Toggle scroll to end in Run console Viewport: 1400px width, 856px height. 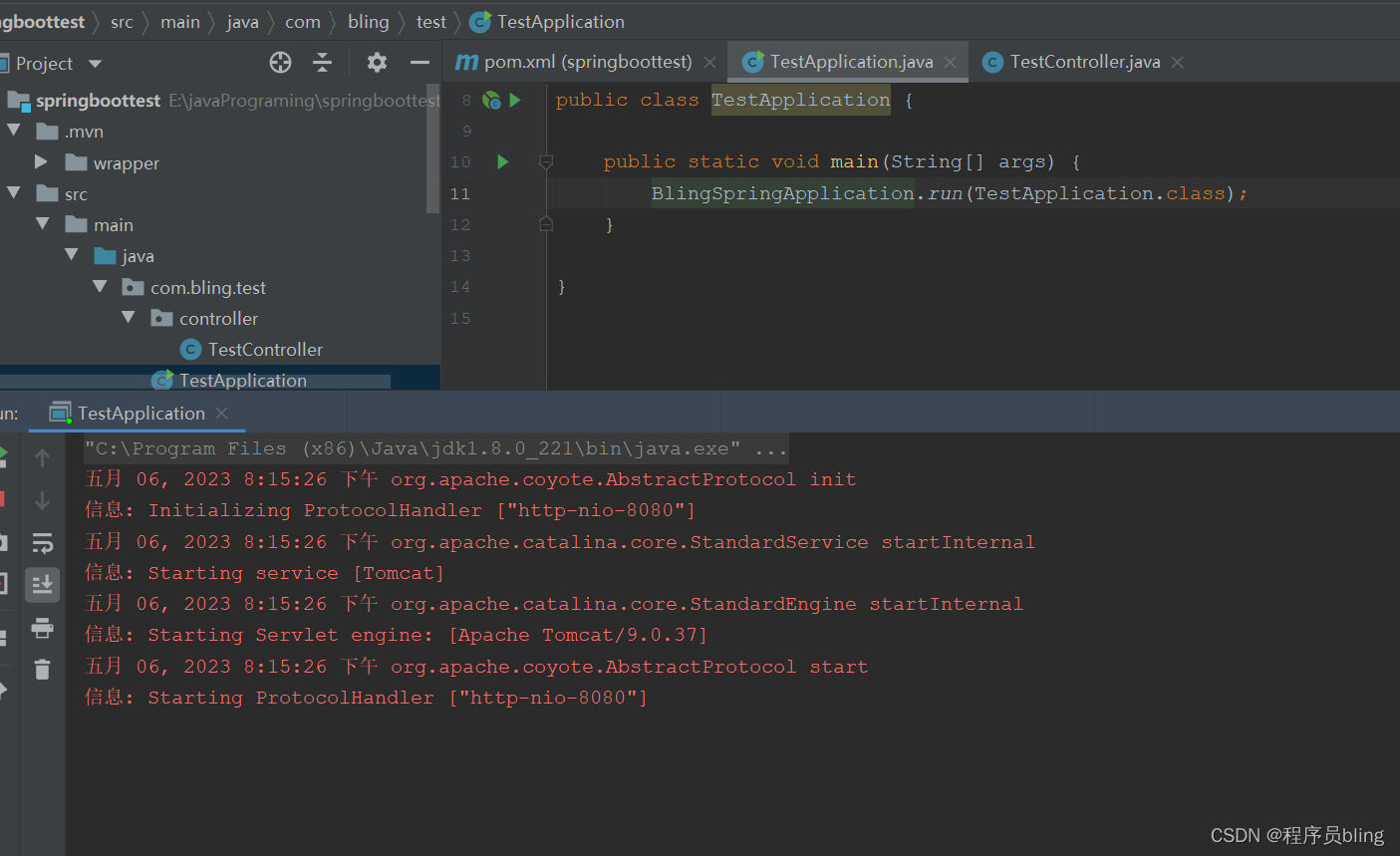(42, 585)
